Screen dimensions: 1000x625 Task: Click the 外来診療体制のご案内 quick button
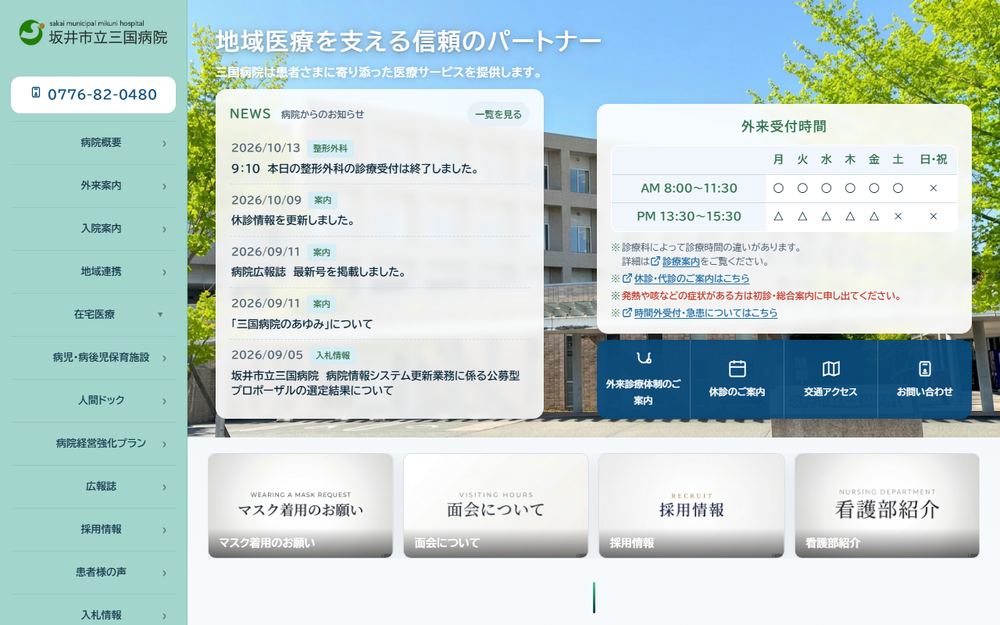[x=643, y=379]
